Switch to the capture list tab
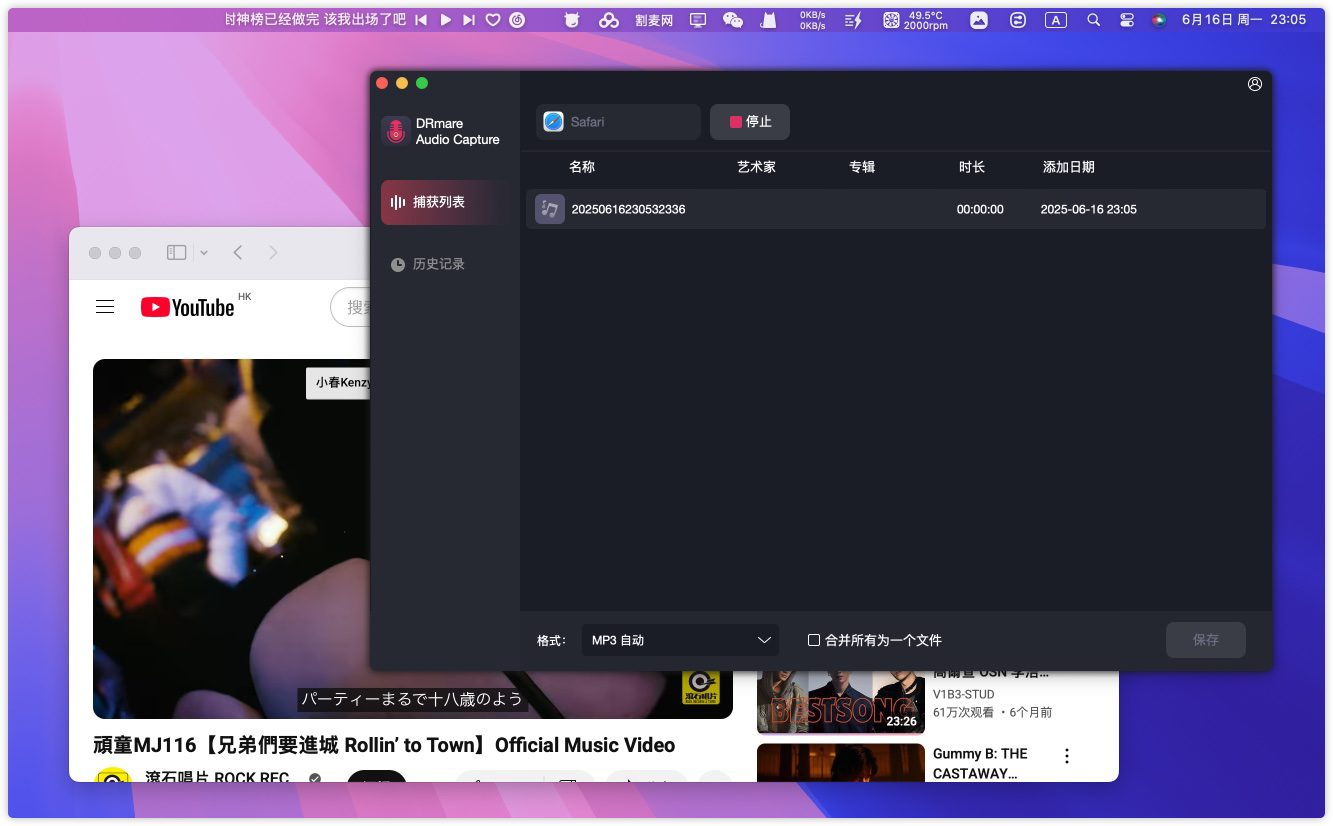1333x826 pixels. click(440, 202)
